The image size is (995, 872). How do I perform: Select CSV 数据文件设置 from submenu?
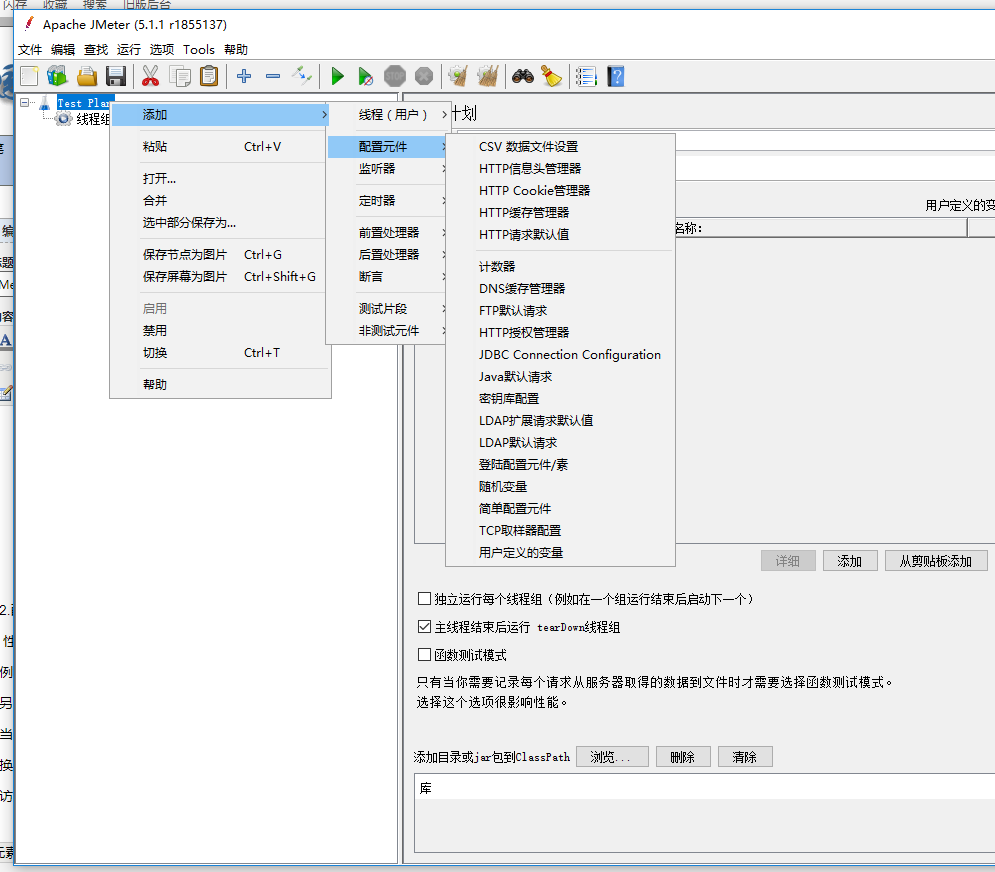(560, 147)
